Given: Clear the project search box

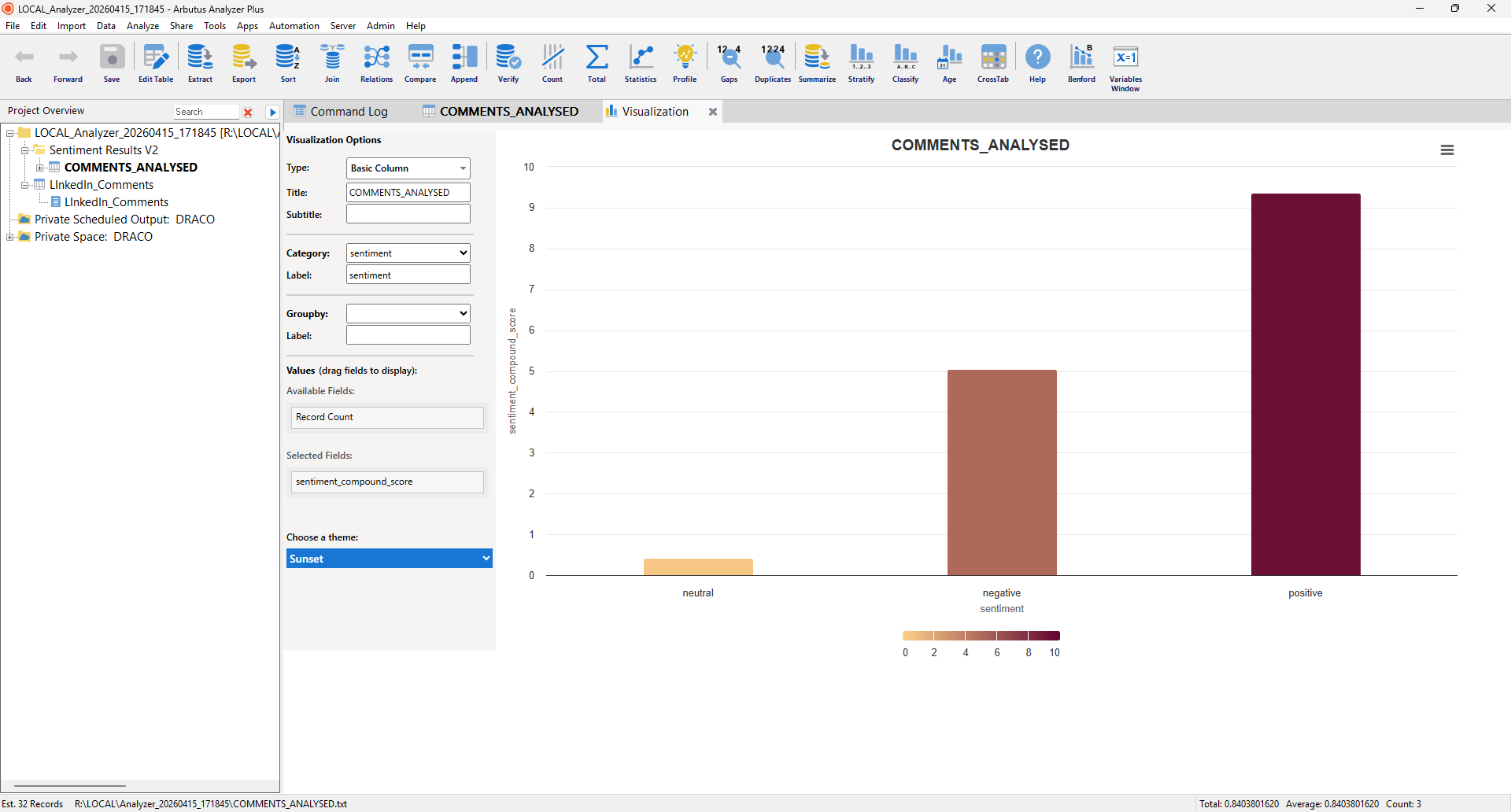Looking at the screenshot, I should [x=249, y=112].
